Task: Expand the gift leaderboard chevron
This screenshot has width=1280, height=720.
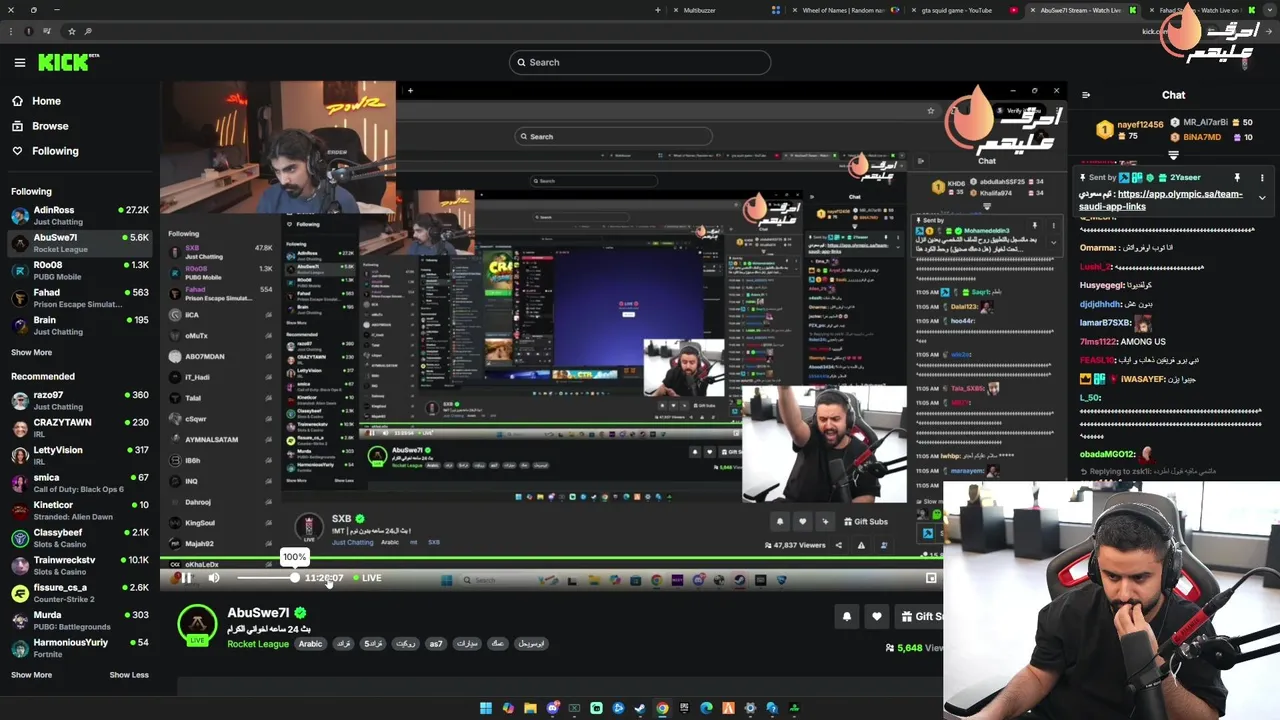Action: [x=1174, y=155]
